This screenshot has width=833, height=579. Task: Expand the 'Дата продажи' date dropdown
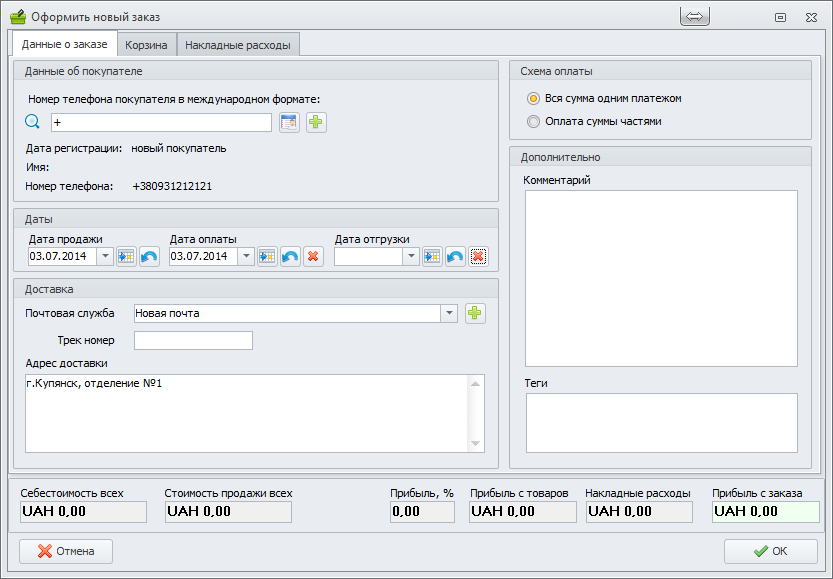[x=105, y=257]
